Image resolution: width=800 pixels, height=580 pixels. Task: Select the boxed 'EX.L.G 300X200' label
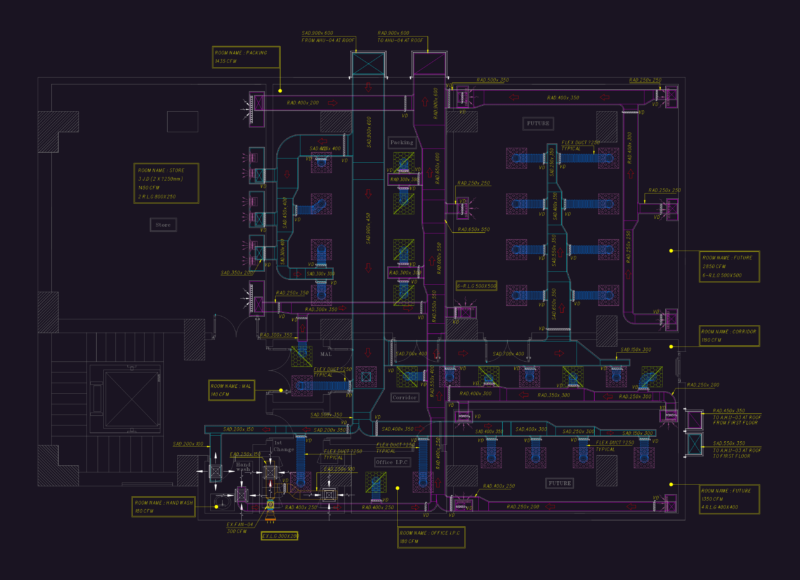click(280, 536)
